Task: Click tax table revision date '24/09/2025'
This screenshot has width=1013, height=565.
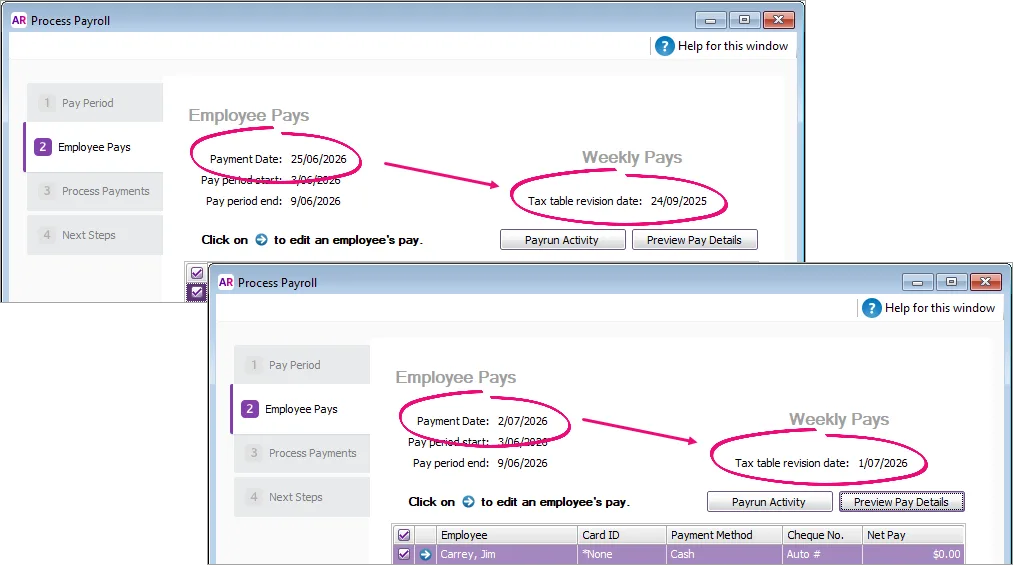Action: [x=679, y=201]
